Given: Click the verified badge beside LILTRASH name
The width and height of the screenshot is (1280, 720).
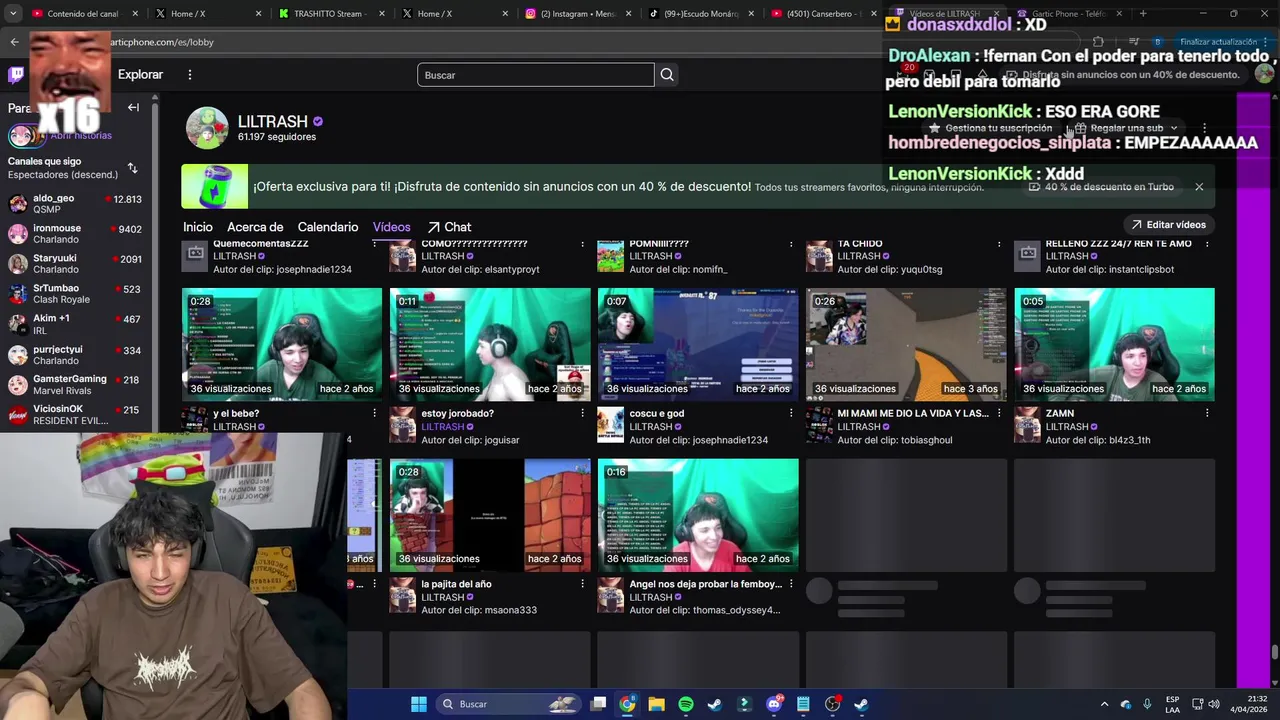Looking at the screenshot, I should click(x=318, y=122).
